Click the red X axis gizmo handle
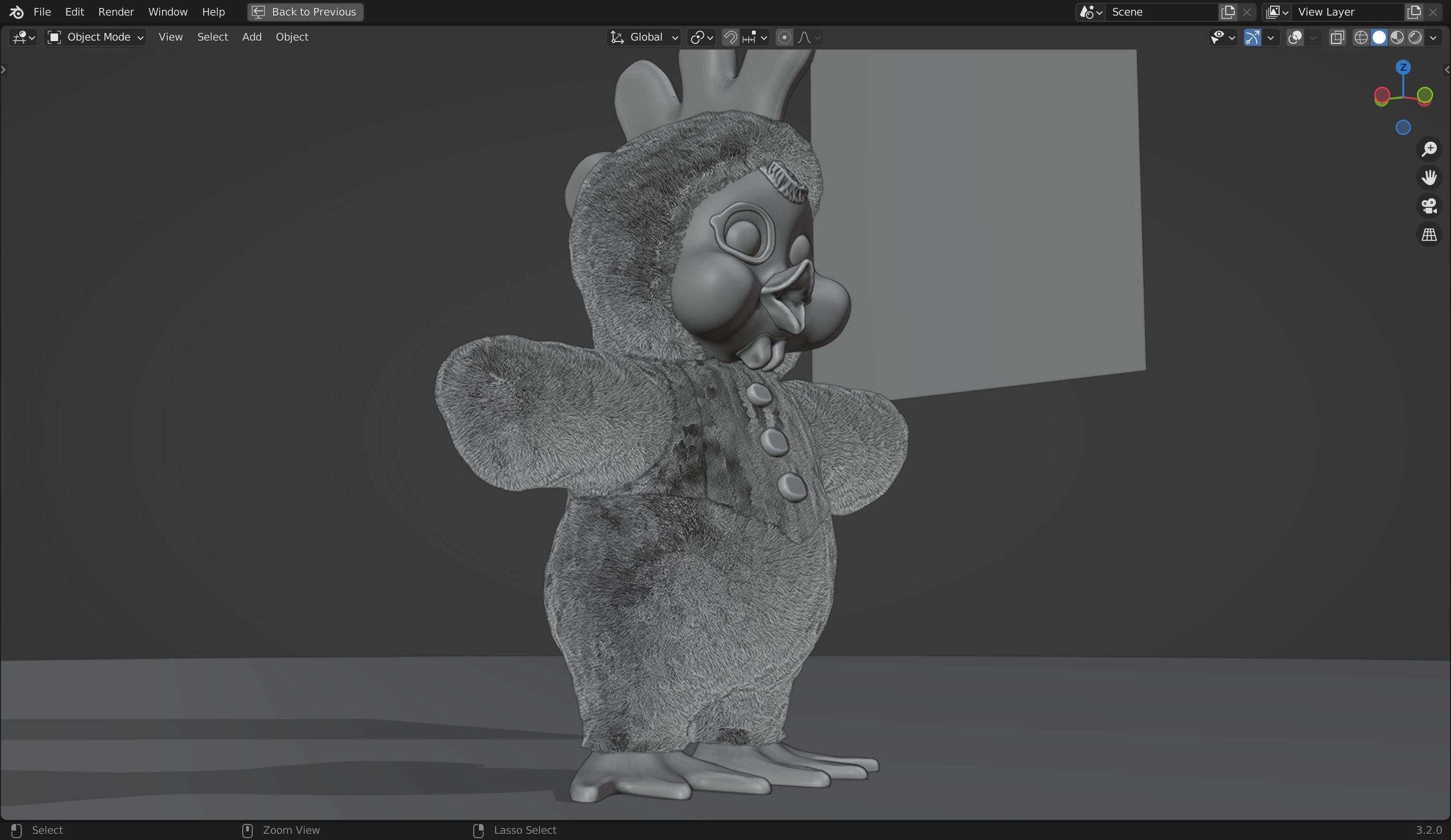 click(x=1382, y=95)
